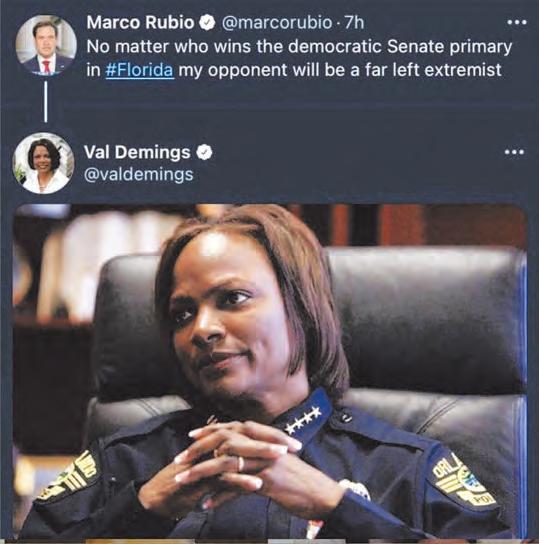The width and height of the screenshot is (539, 544).
Task: Click the 'No matter who wins' tweet line
Action: pos(299,47)
